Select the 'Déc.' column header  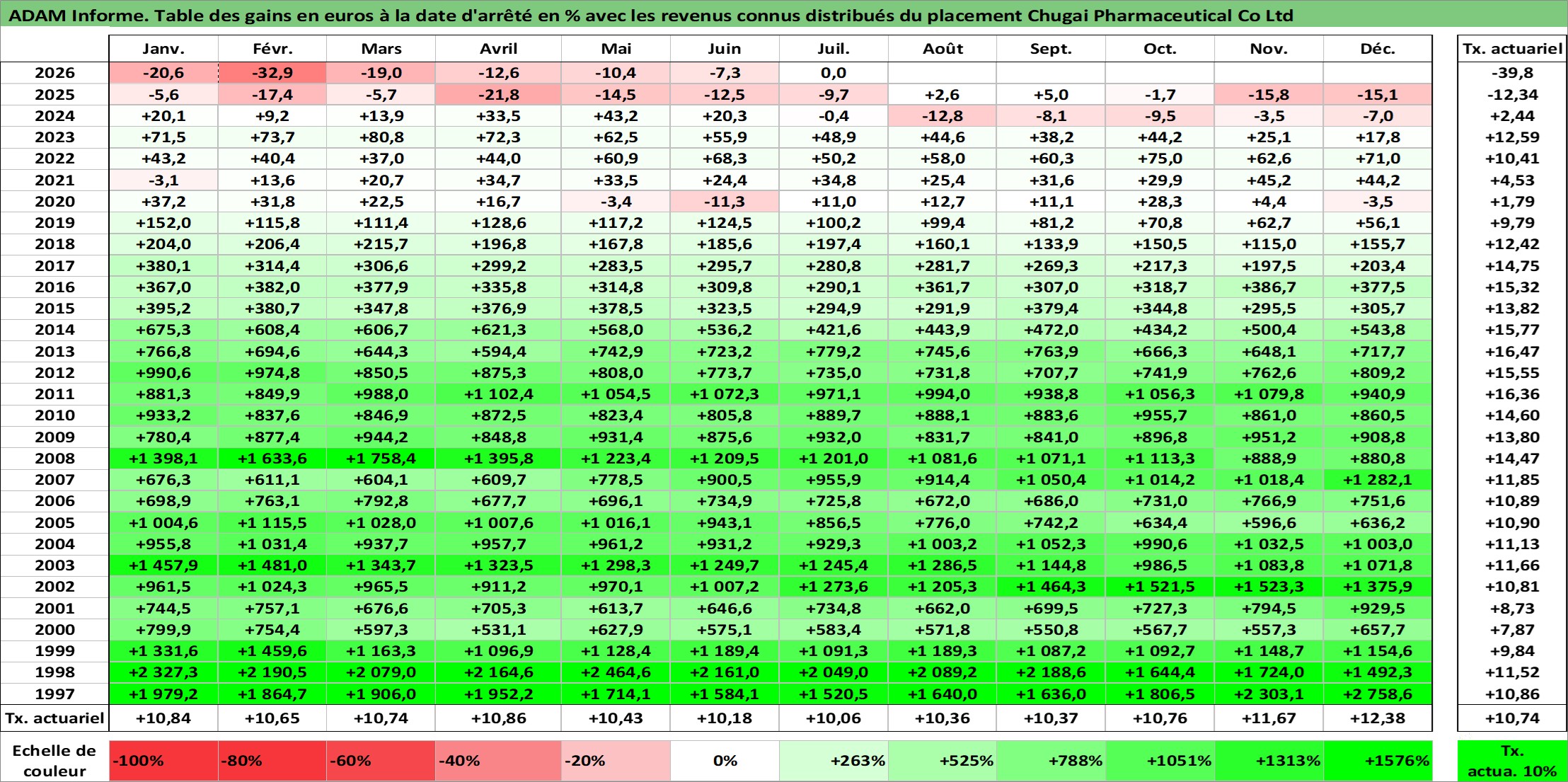(1378, 49)
